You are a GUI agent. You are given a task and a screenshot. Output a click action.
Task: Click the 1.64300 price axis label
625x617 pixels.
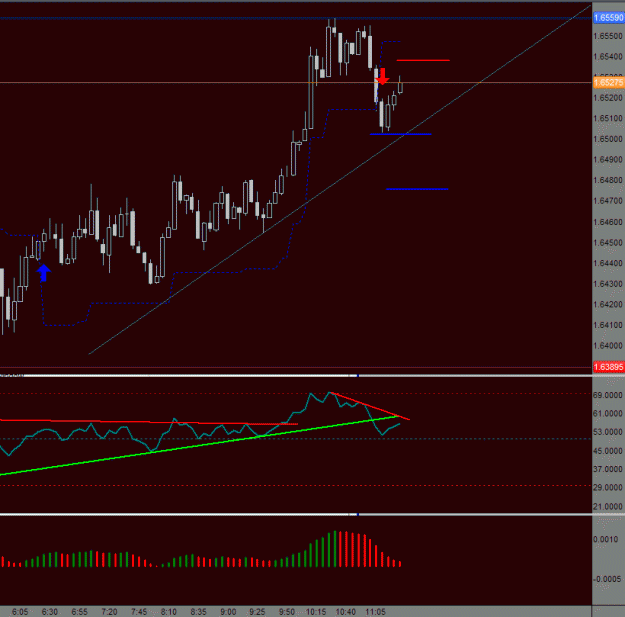[608, 284]
